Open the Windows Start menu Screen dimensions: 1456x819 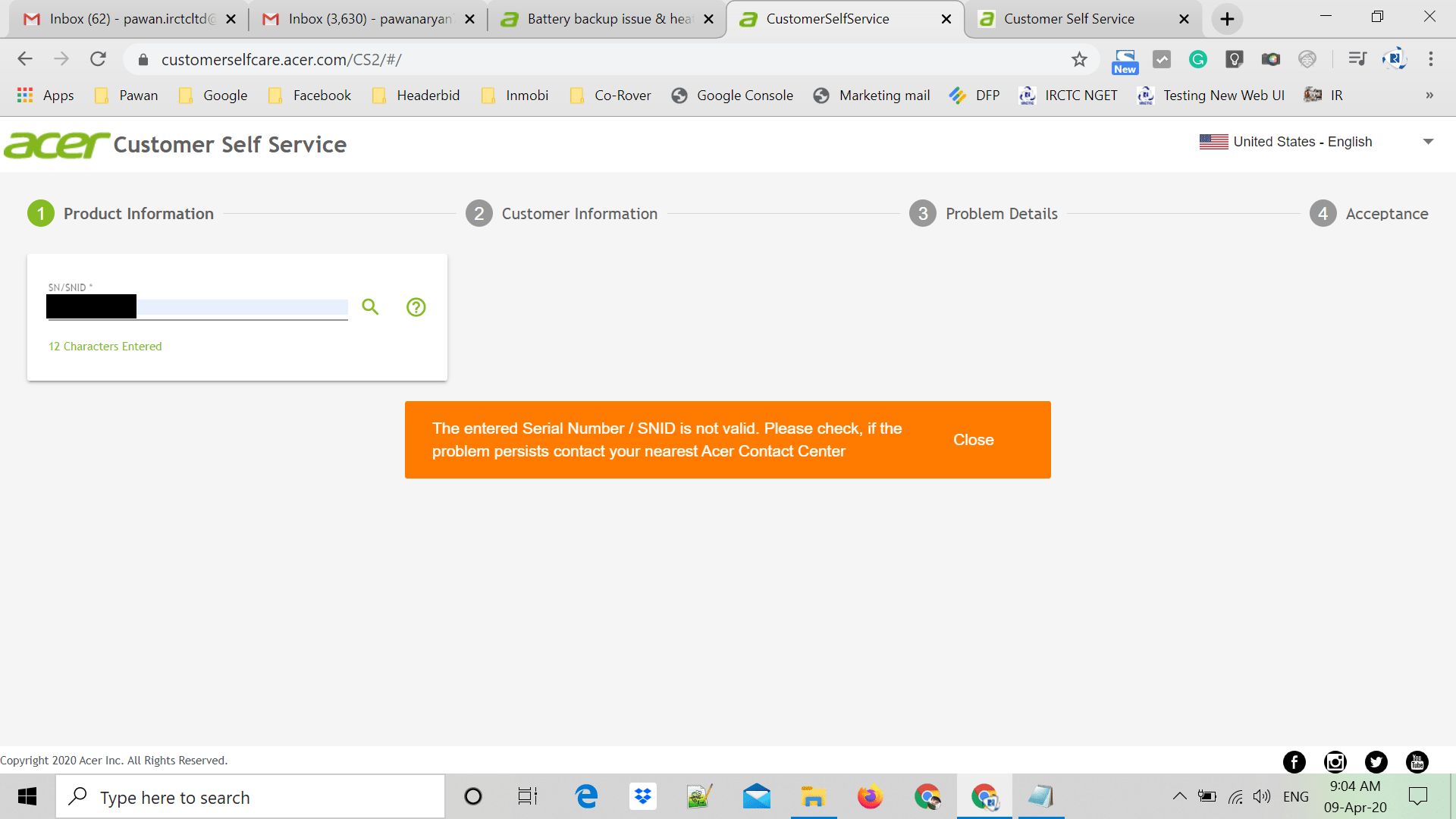point(27,796)
